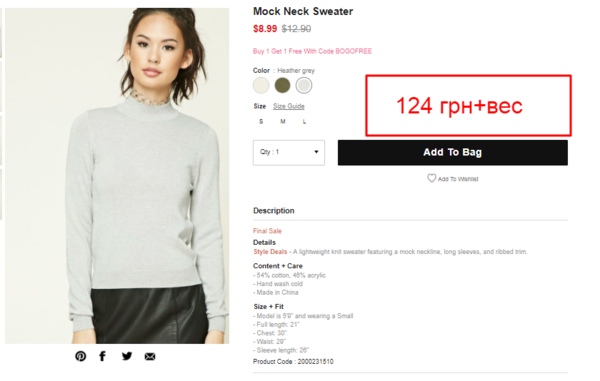Viewport: 600px width, 381px height.
Task: Click the Style Deals link
Action: click(270, 252)
